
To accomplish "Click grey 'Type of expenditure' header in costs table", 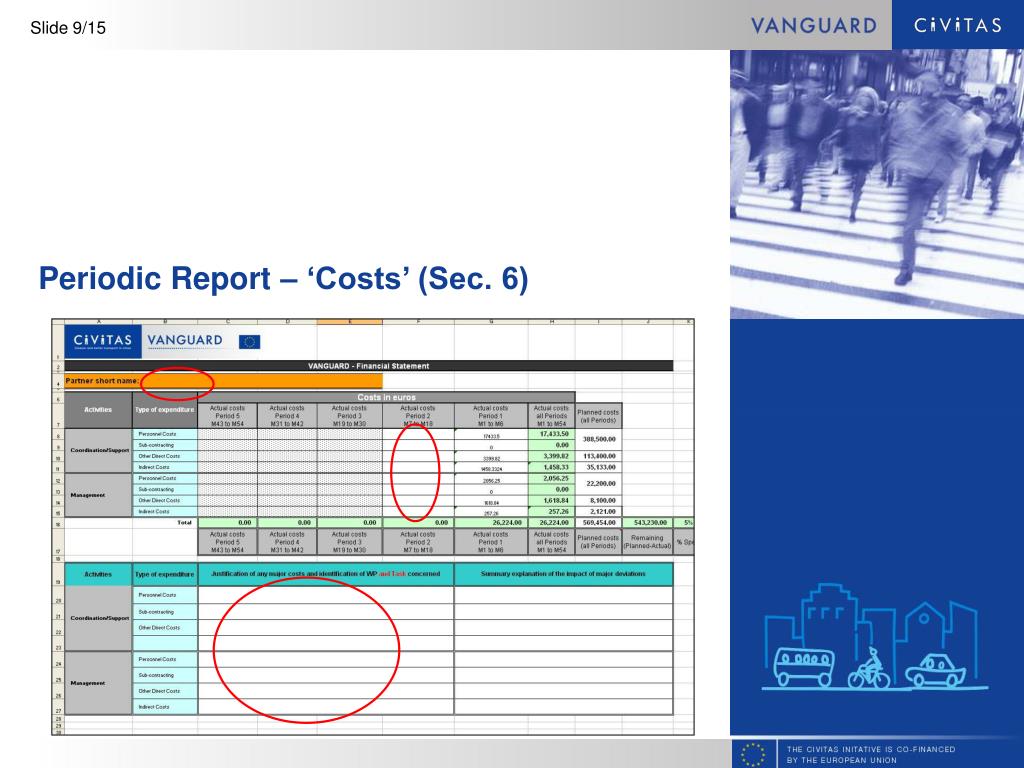I will (165, 410).
